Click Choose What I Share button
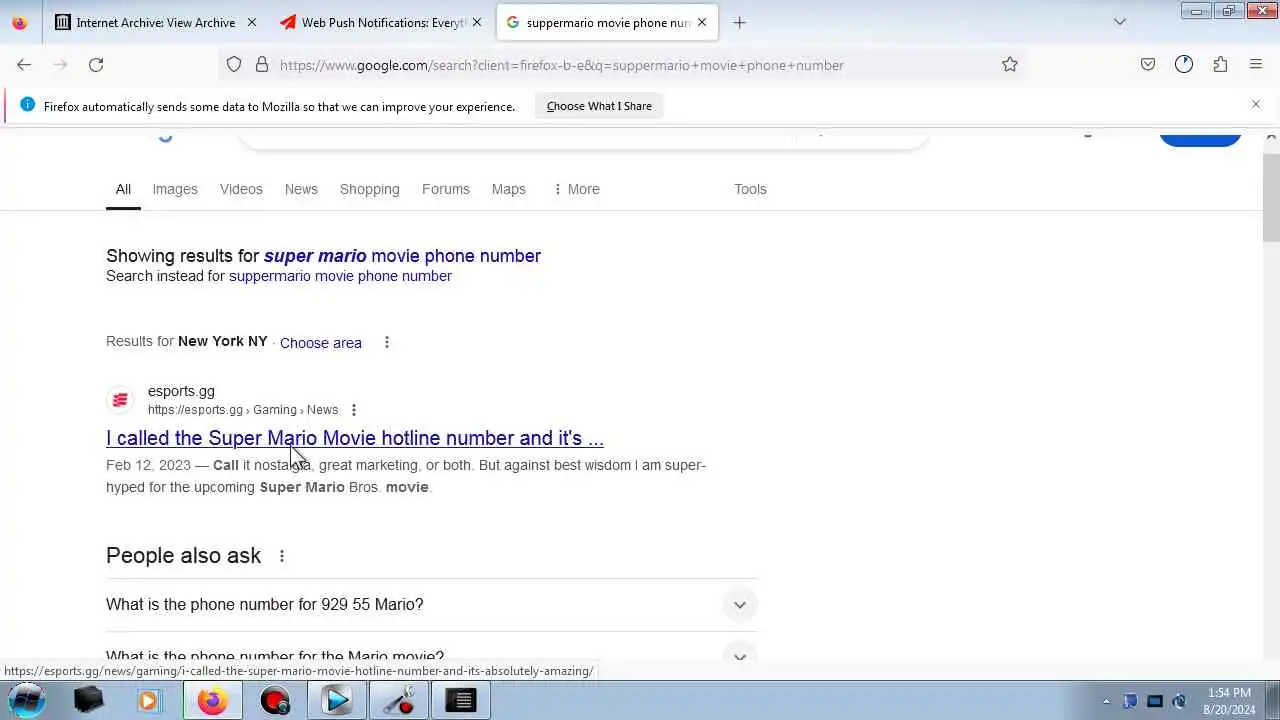 [x=599, y=106]
